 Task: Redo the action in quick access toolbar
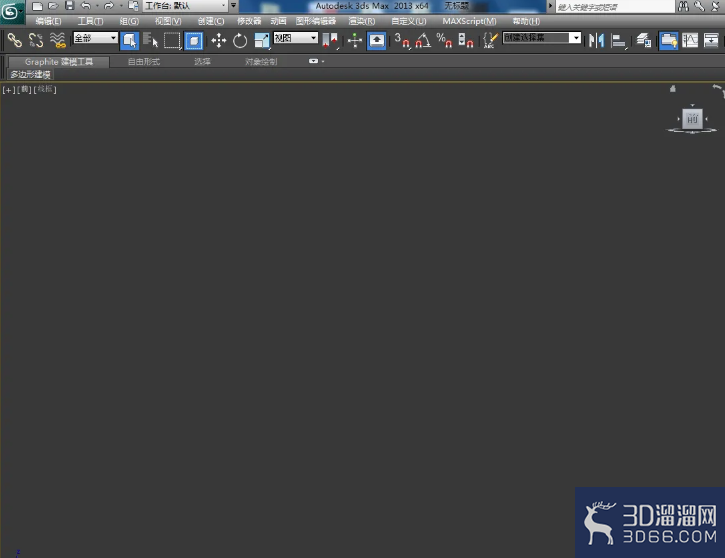[109, 6]
